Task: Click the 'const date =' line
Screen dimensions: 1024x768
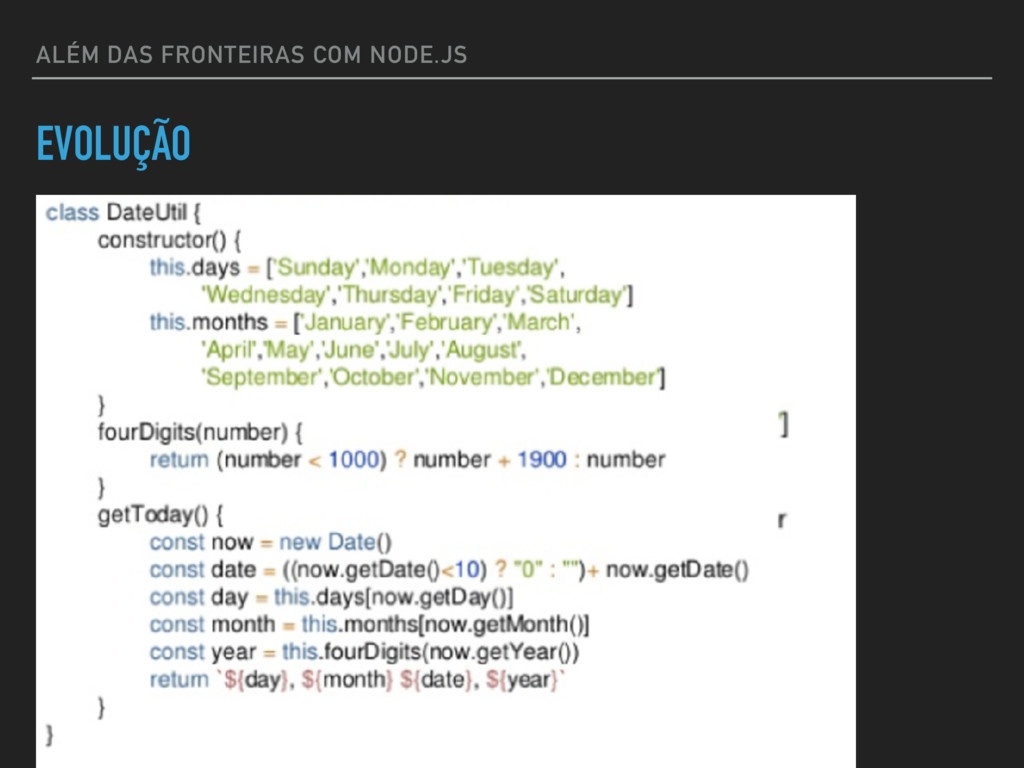Action: click(x=449, y=569)
